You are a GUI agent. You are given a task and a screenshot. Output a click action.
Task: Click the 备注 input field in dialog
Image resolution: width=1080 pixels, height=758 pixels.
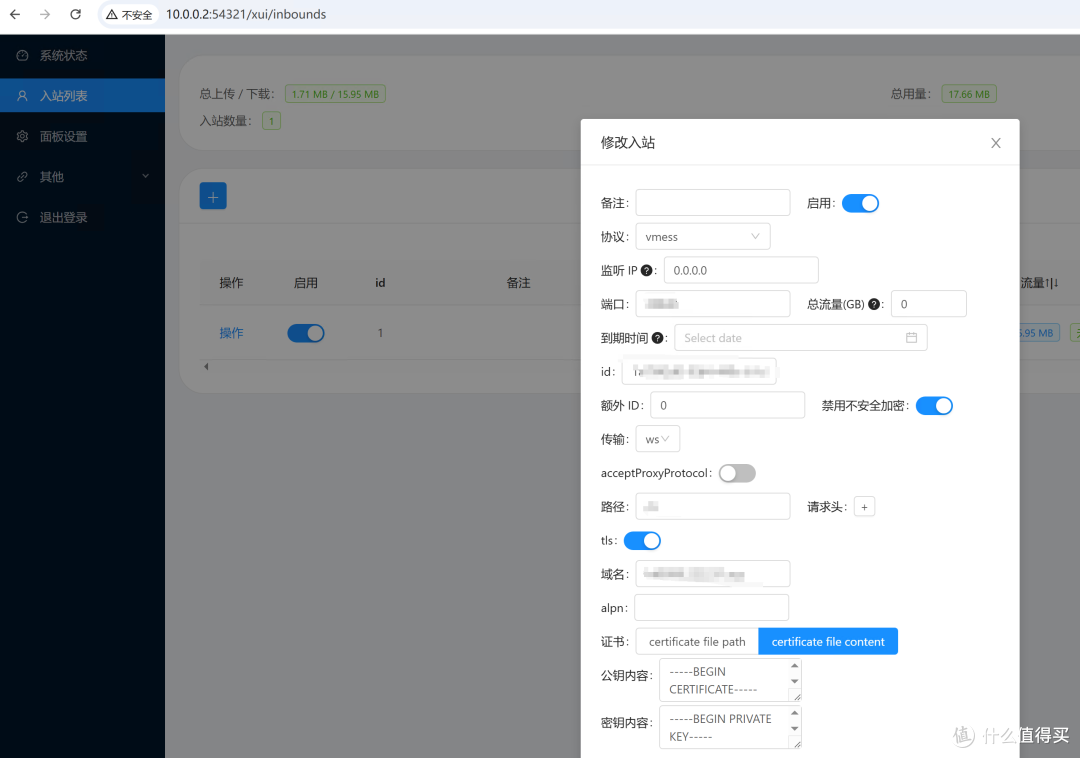pos(713,203)
